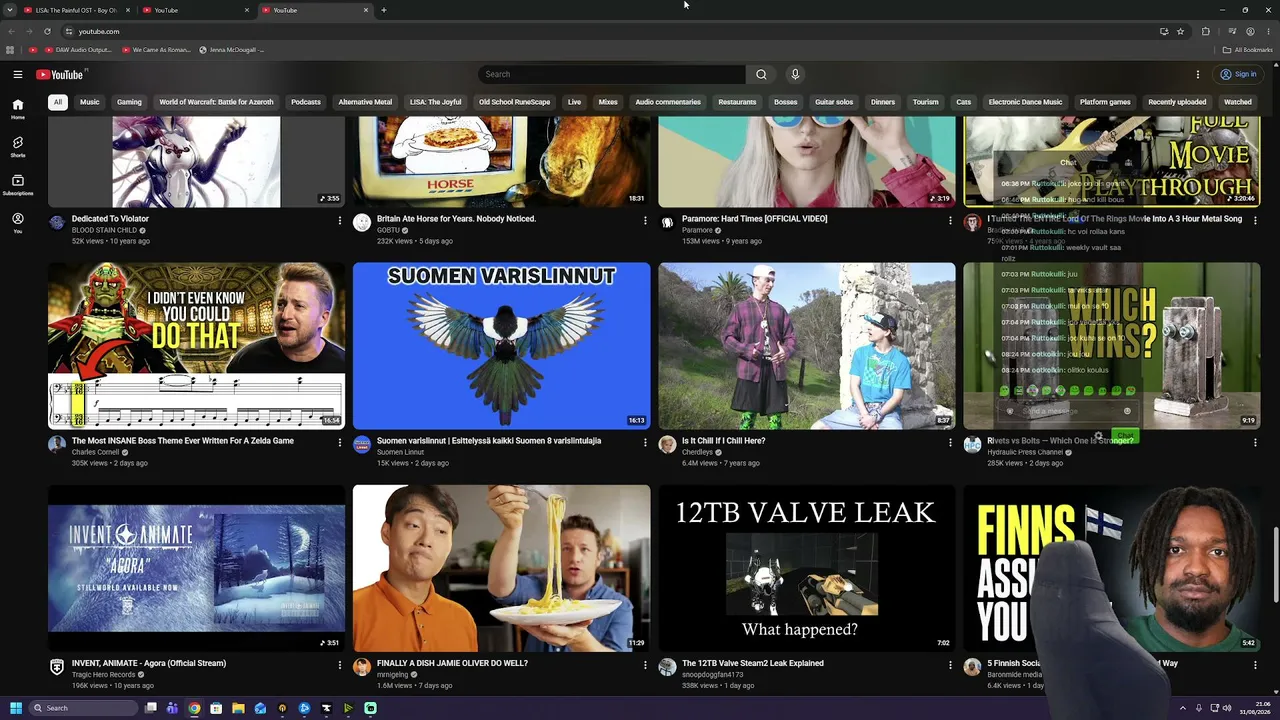This screenshot has height=720, width=1280.
Task: Open Chrome from the Windows taskbar
Action: 194,708
